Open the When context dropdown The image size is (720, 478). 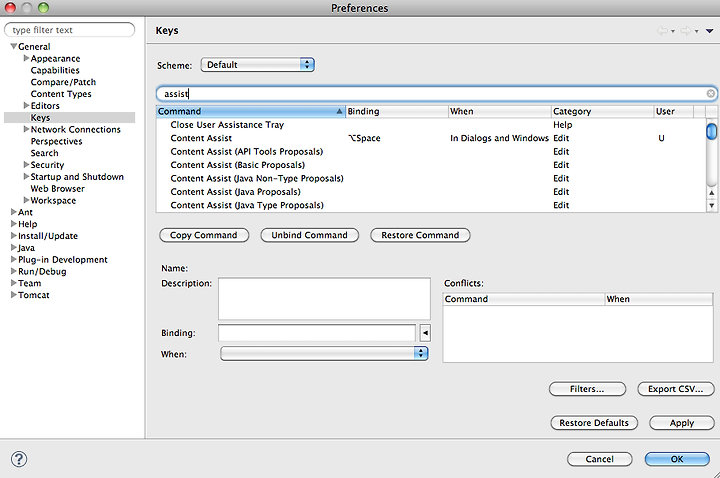click(x=324, y=354)
